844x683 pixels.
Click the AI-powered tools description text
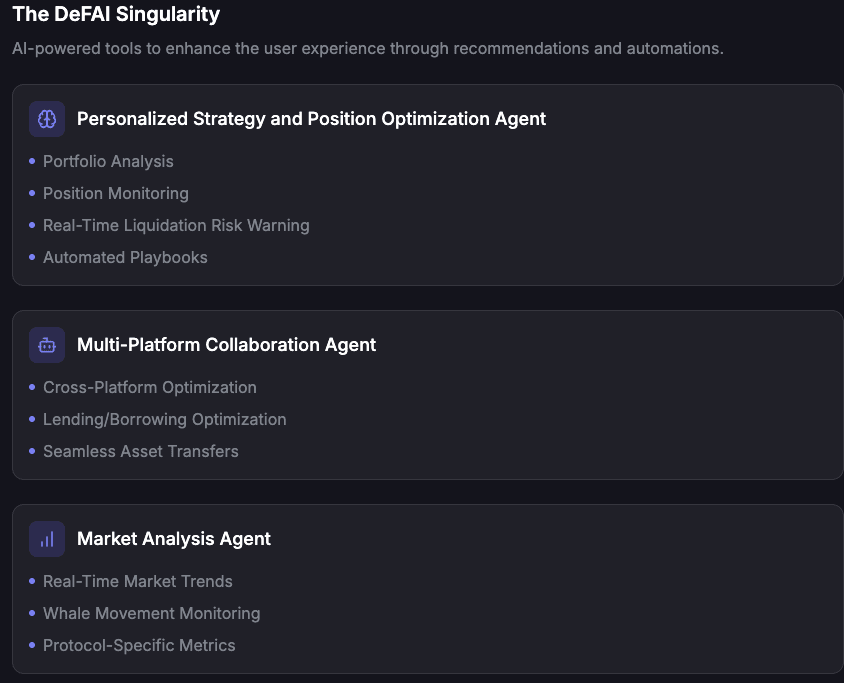368,48
